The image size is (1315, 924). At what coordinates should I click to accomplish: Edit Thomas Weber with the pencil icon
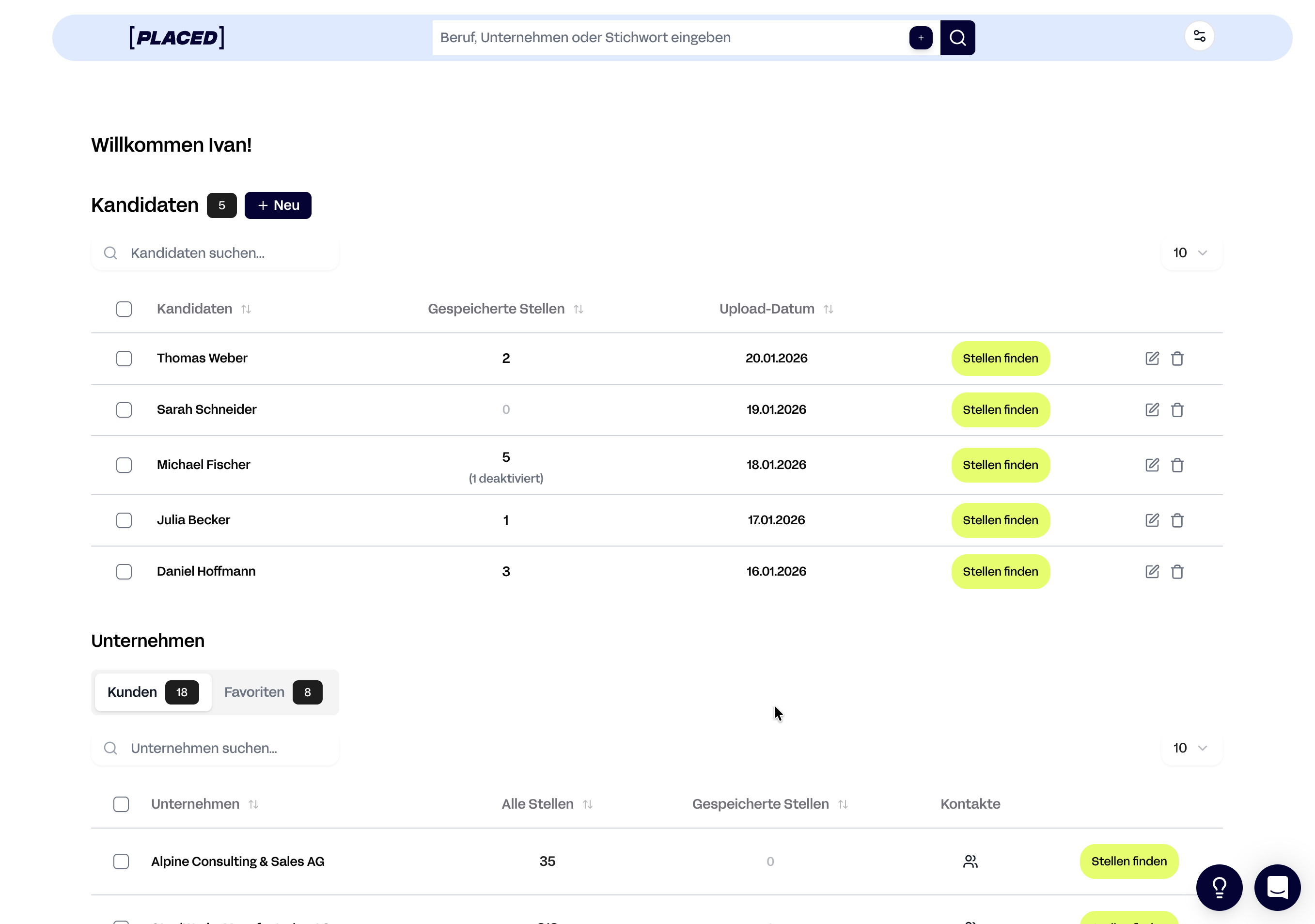[1152, 358]
